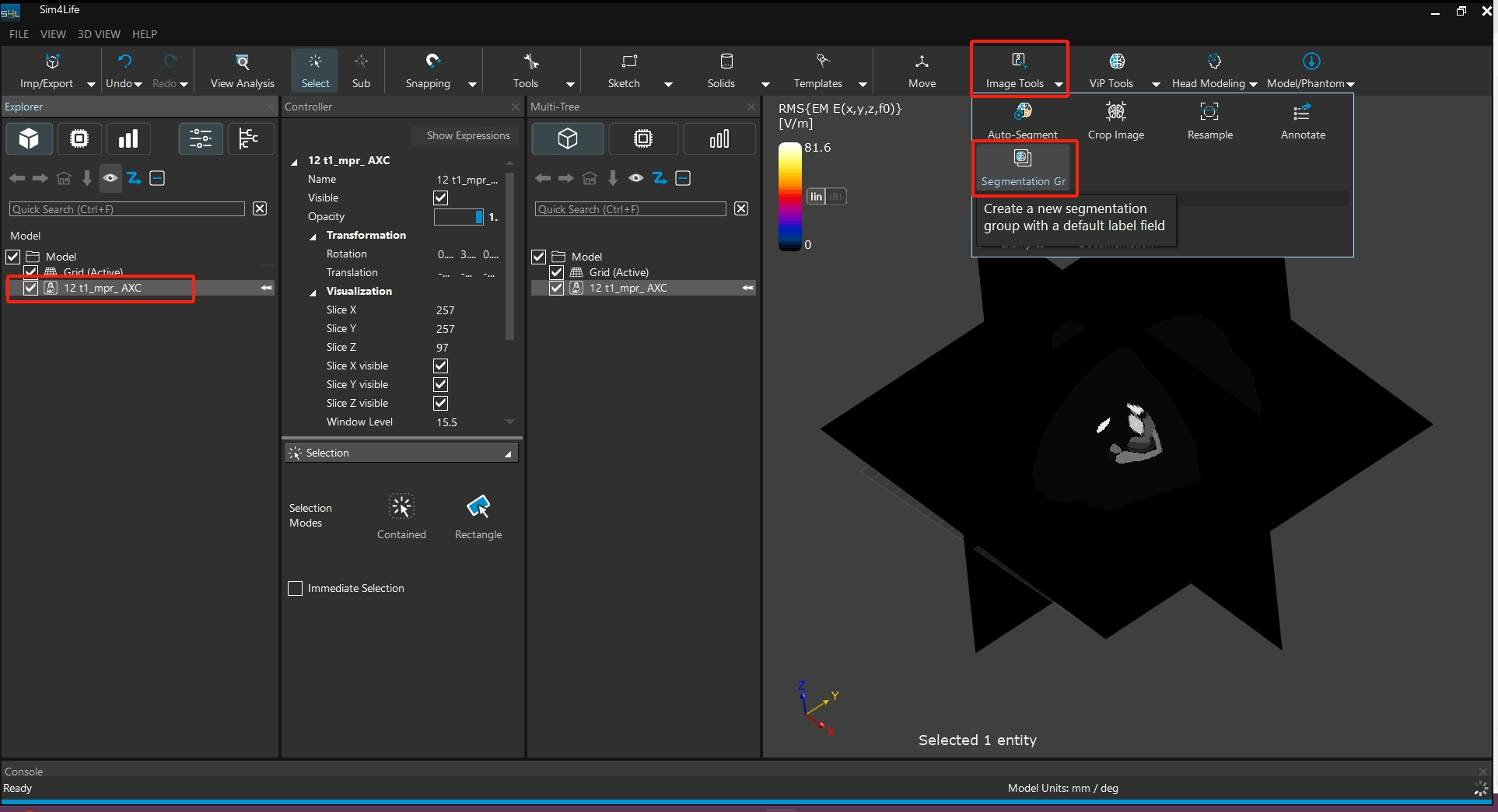The image size is (1498, 812).
Task: Click the Show Expressions button
Action: click(x=467, y=135)
